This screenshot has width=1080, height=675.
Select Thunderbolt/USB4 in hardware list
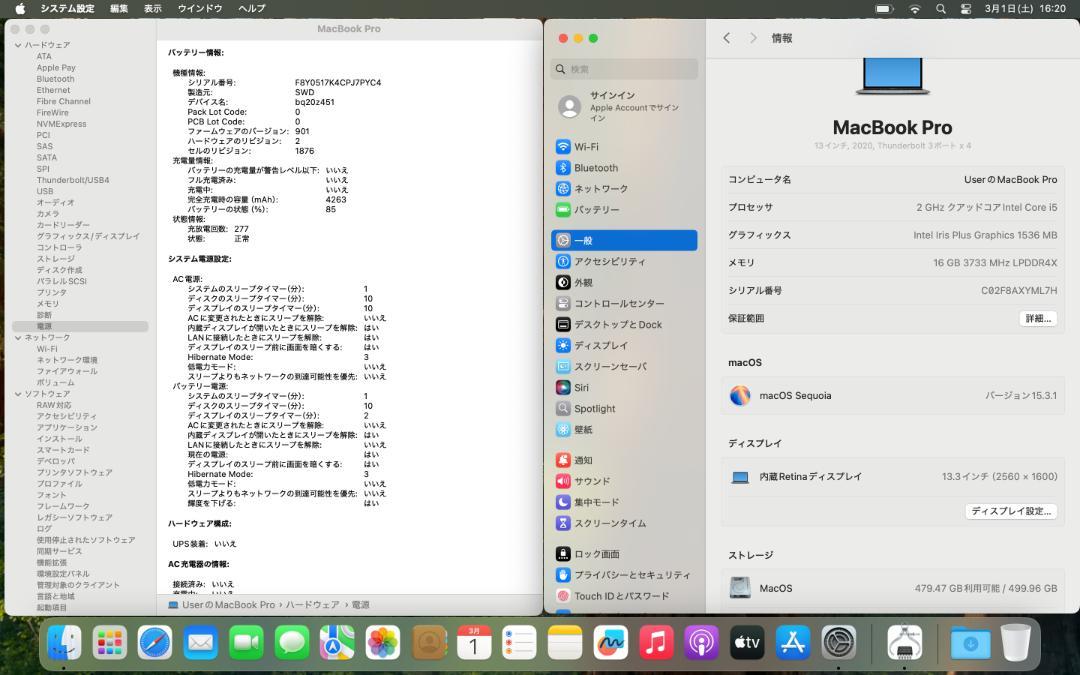coord(73,180)
